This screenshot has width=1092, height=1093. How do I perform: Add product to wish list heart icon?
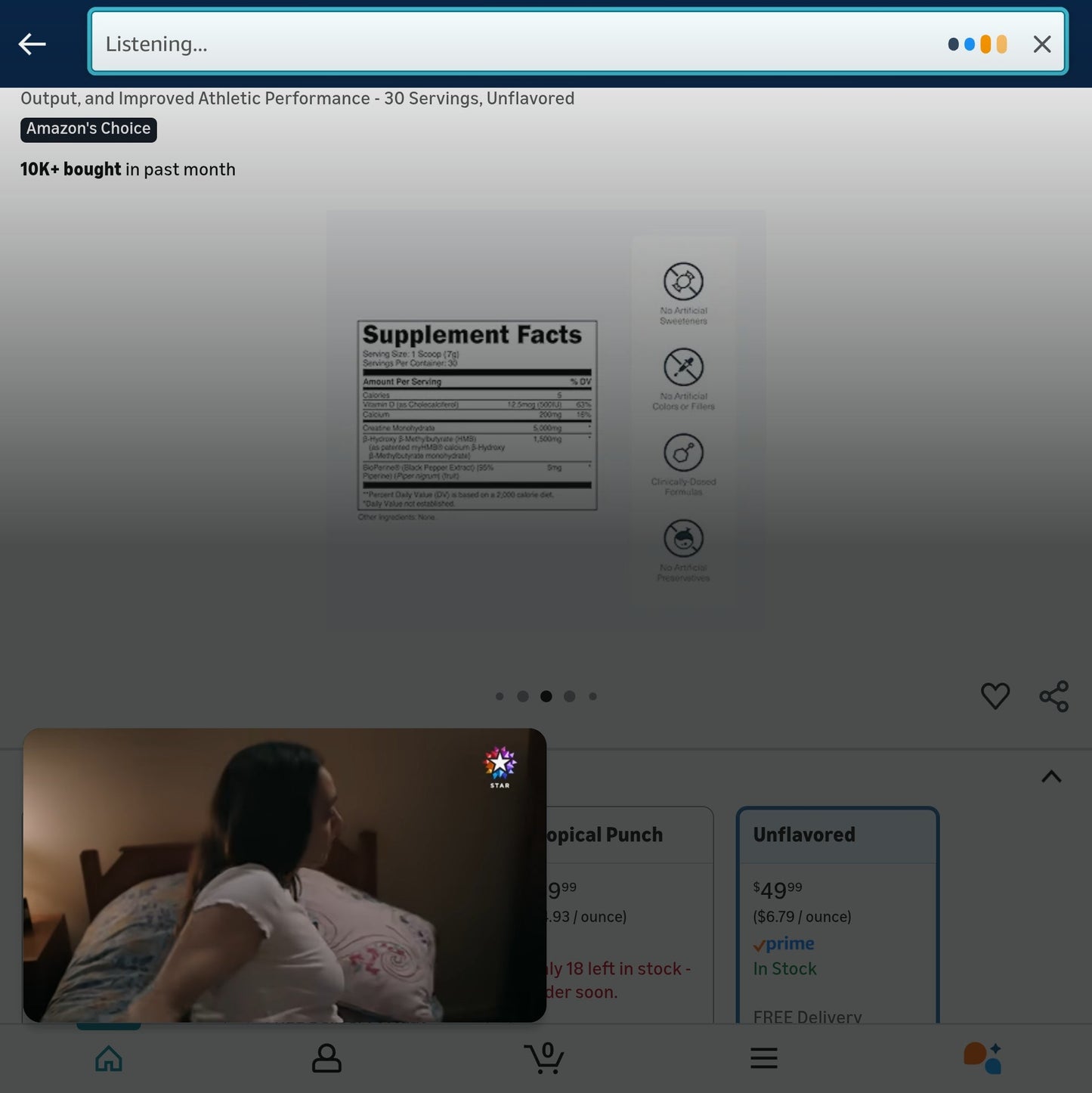pos(995,695)
